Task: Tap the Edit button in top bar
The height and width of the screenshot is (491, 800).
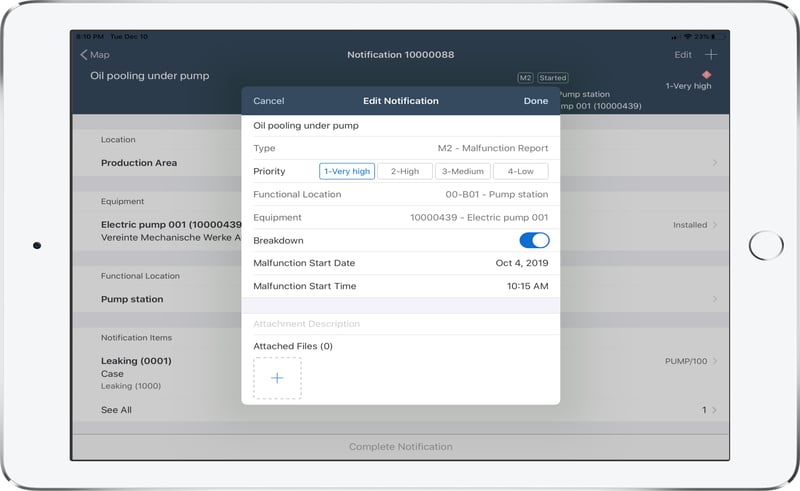Action: tap(683, 55)
